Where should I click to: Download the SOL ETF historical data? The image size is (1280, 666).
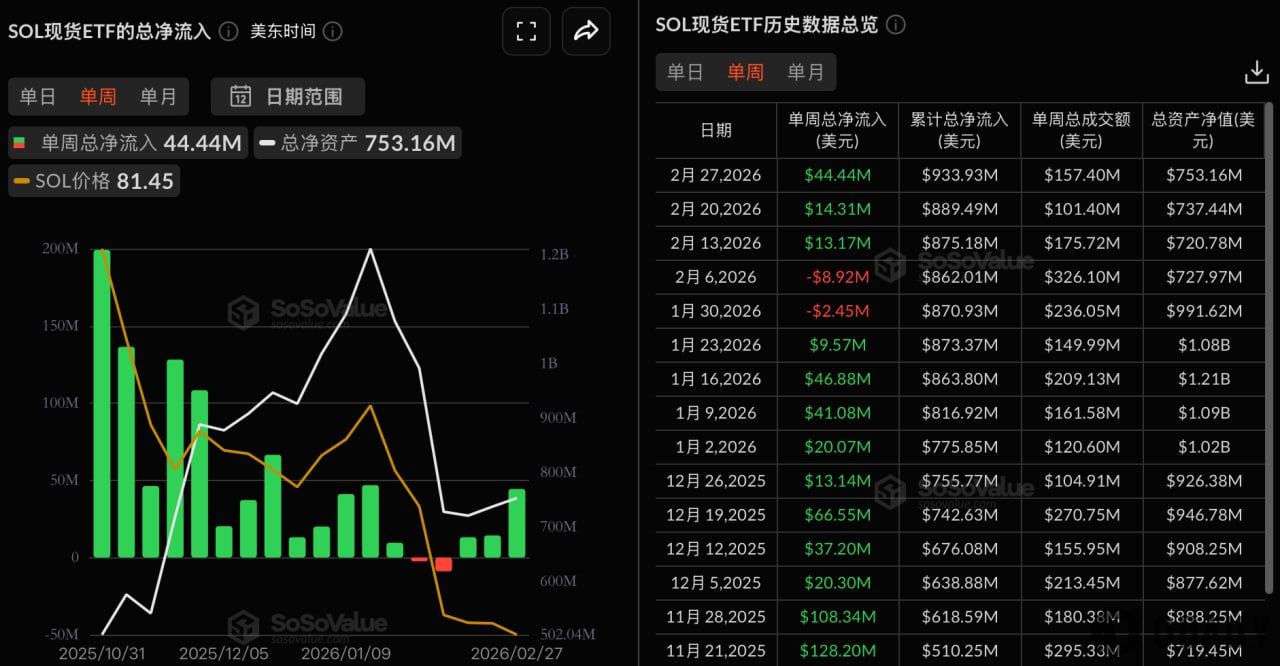1256,71
